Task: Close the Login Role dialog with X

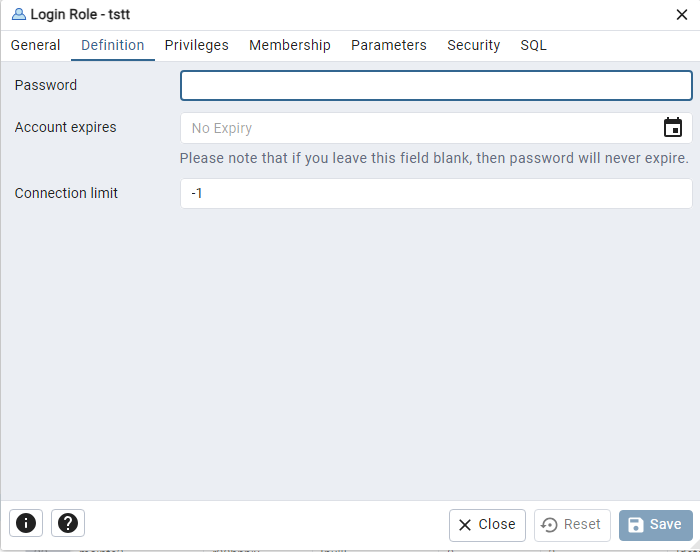Action: (681, 15)
